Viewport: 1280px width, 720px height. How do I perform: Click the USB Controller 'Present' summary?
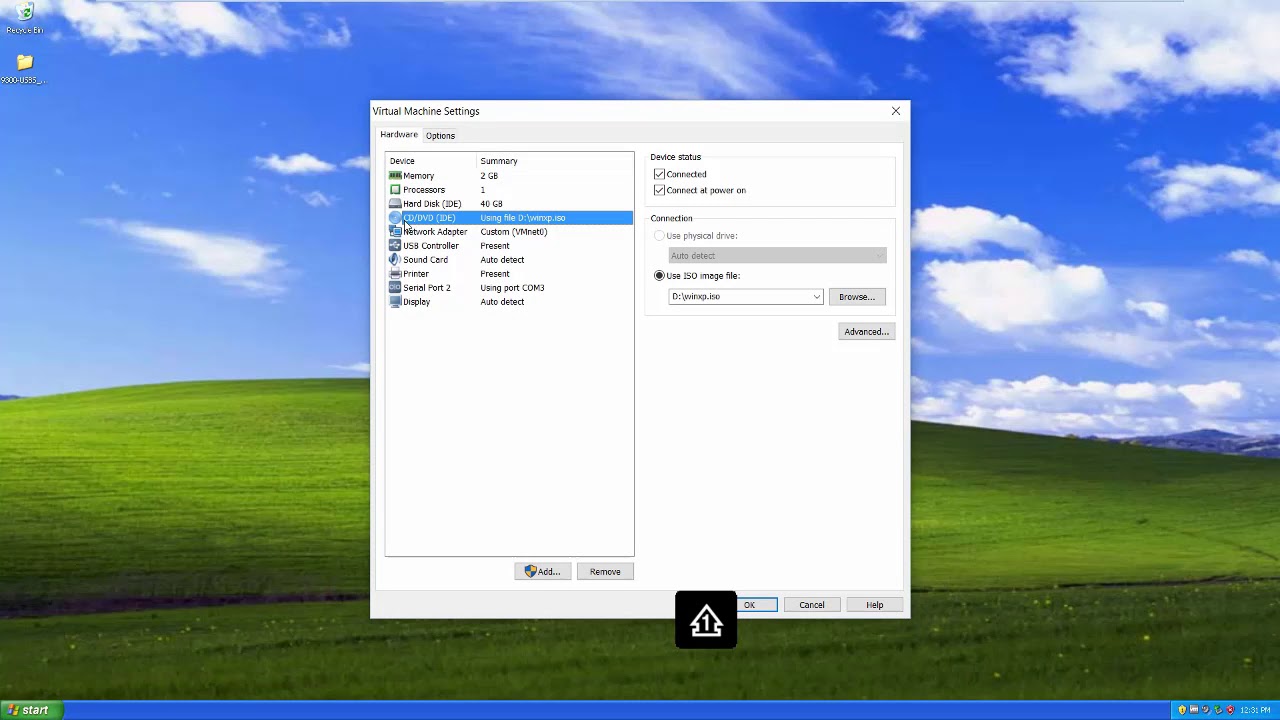[495, 246]
